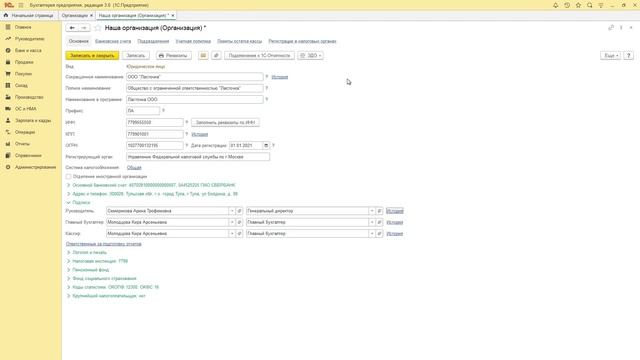Open dropdown for Руководитель name field
640x360 pixels.
click(232, 211)
